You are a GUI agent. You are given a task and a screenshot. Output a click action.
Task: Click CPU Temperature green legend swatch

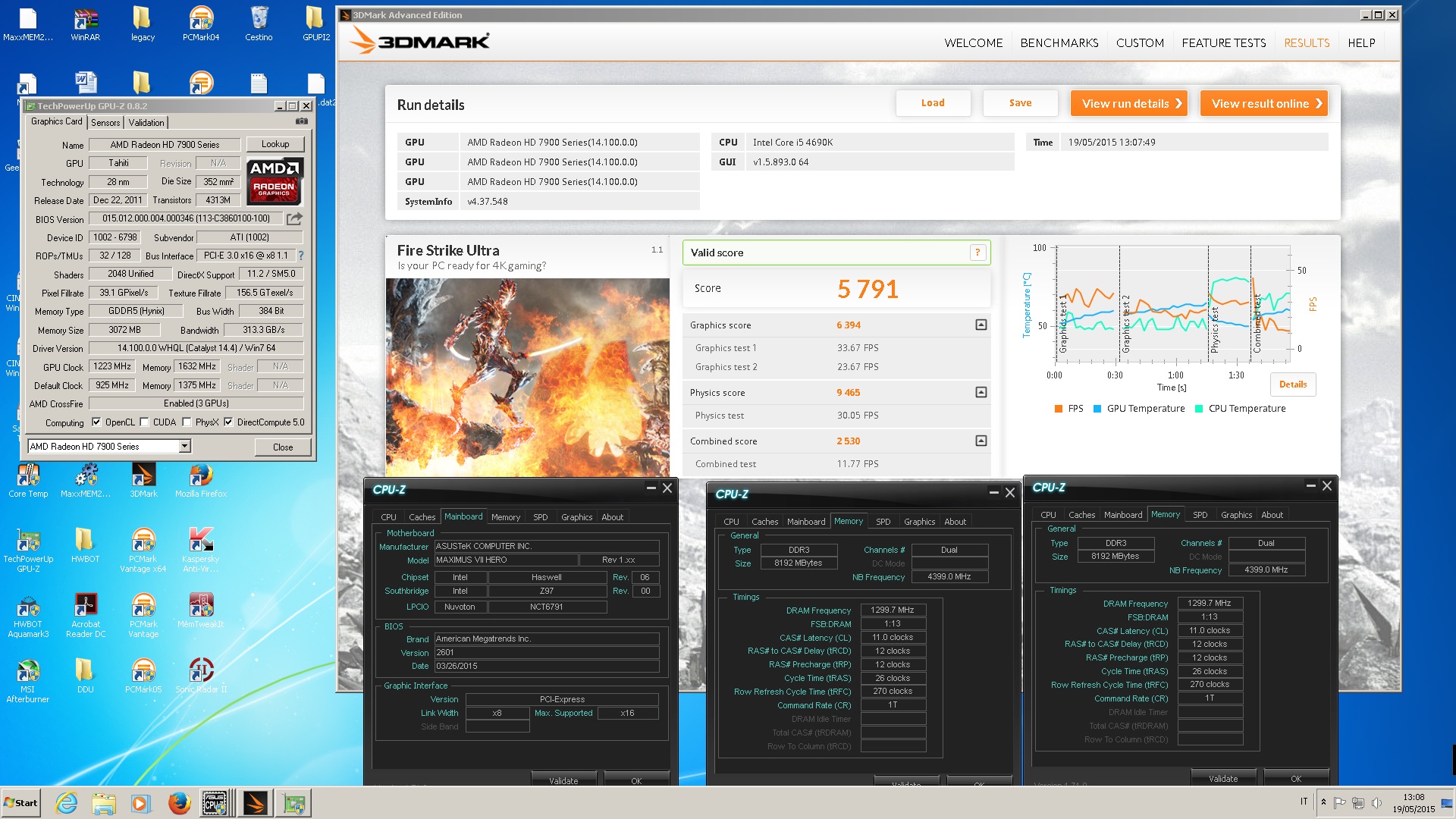coord(1198,409)
